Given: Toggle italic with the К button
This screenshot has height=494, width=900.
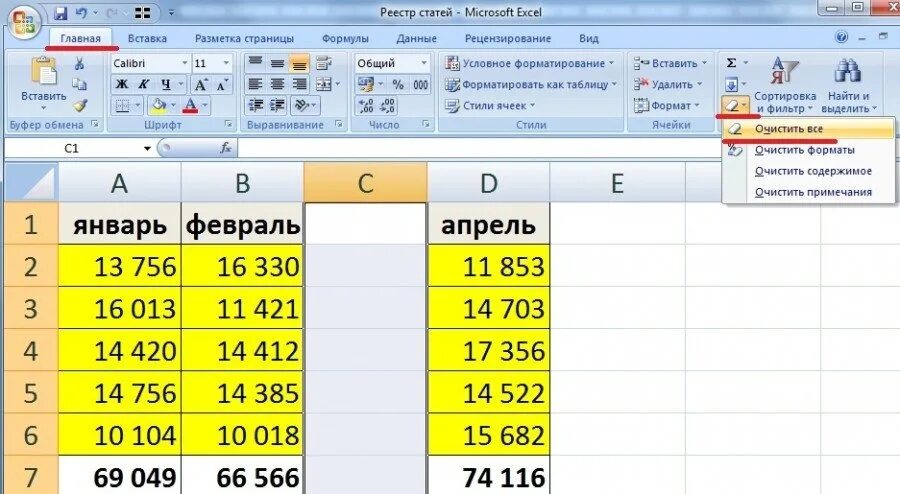Looking at the screenshot, I should pyautogui.click(x=143, y=85).
